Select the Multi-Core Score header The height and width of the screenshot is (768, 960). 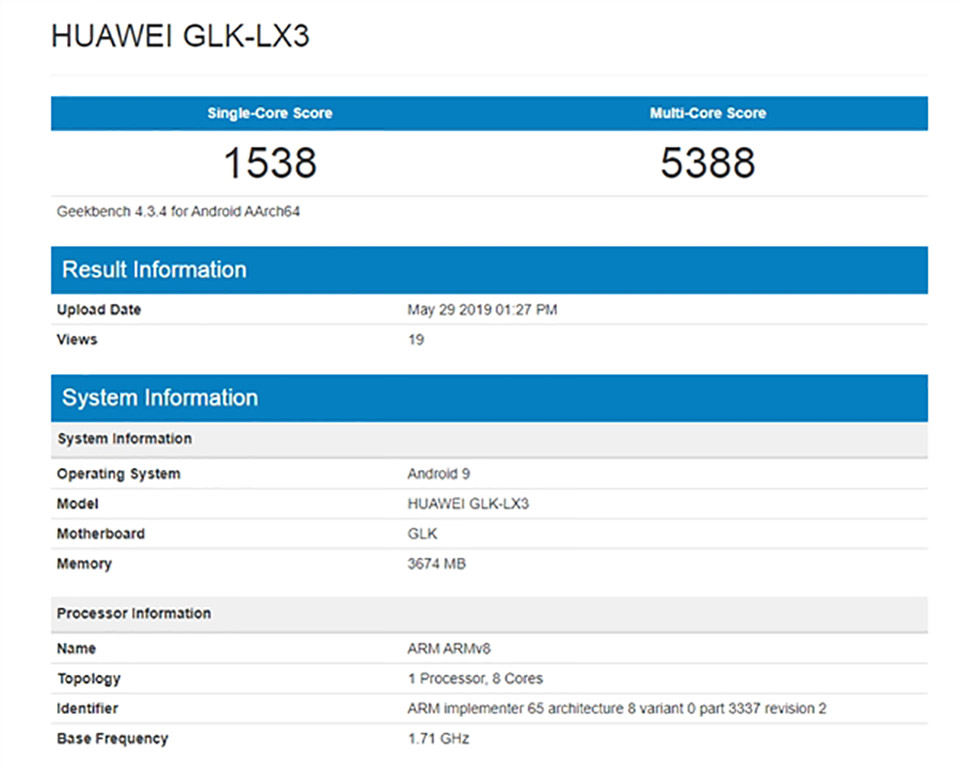pos(708,113)
